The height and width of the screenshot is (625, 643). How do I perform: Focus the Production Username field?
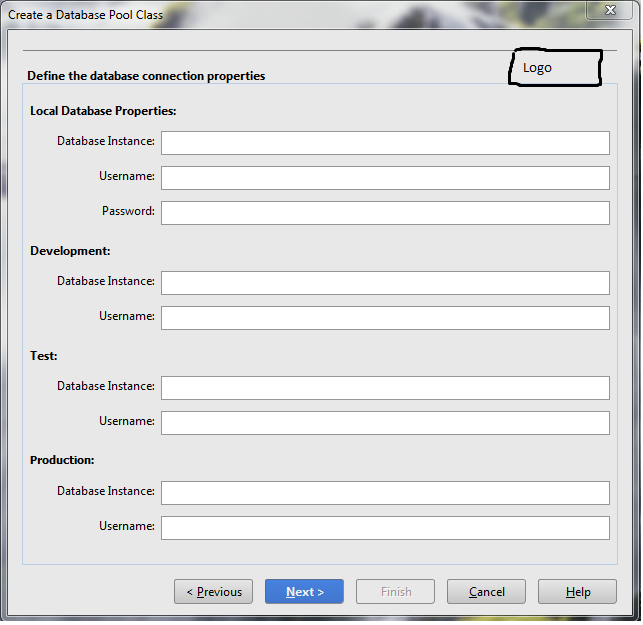pos(385,528)
